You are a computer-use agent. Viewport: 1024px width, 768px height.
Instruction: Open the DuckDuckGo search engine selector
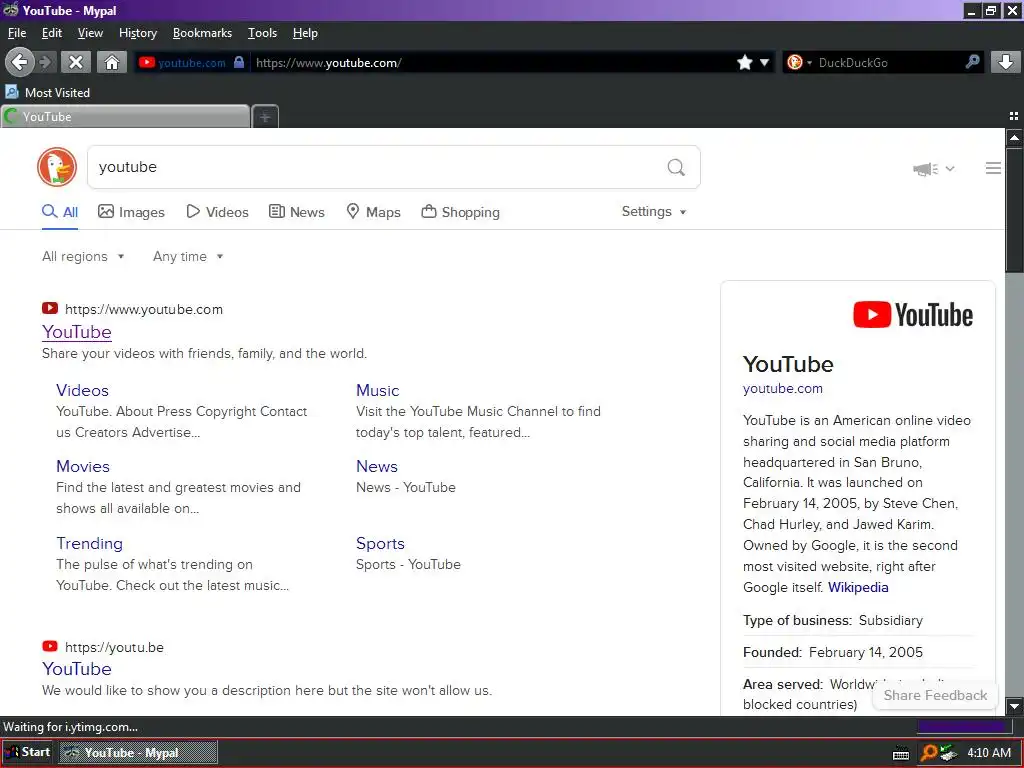[799, 62]
